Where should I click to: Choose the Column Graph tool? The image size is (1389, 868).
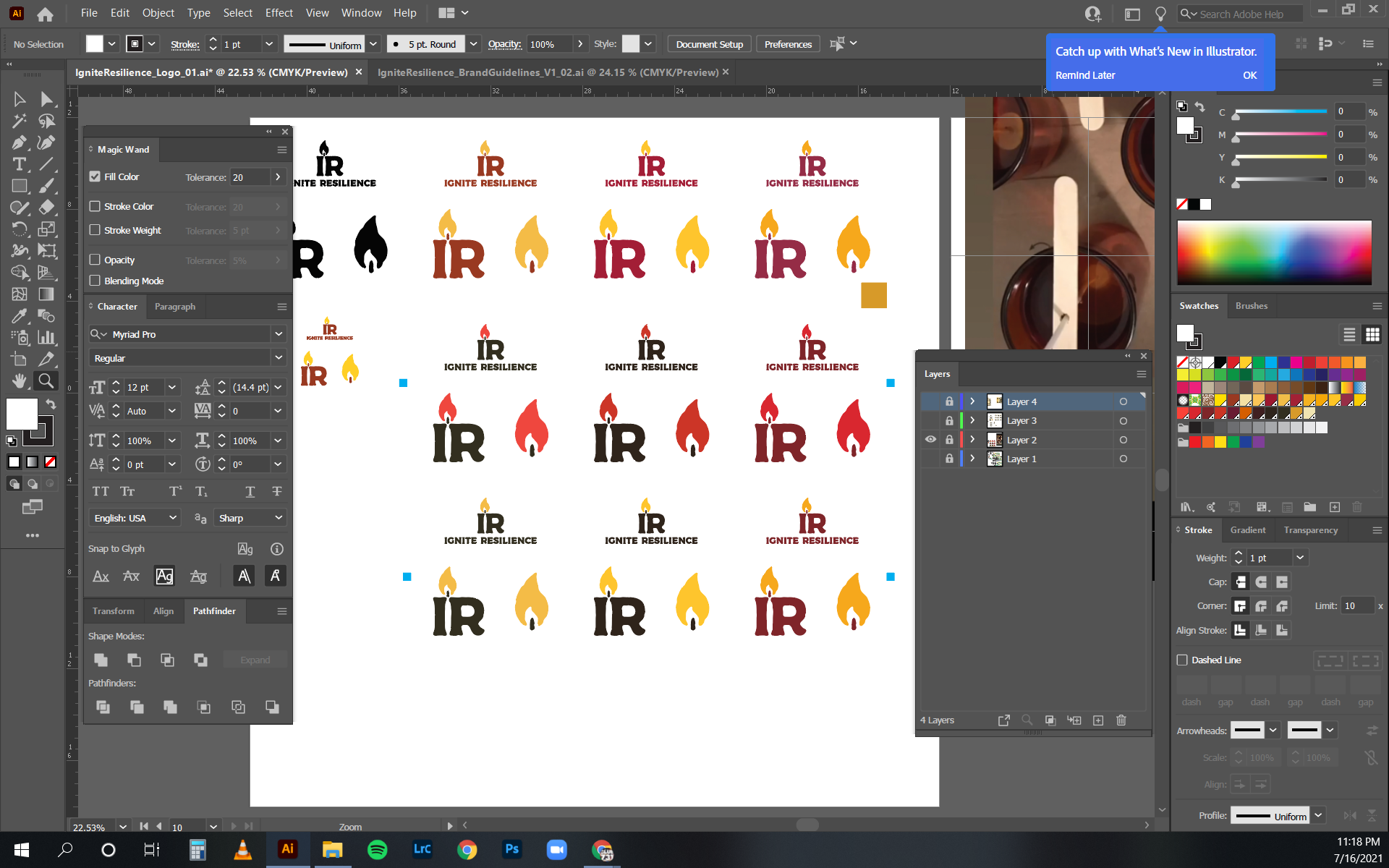click(x=46, y=338)
